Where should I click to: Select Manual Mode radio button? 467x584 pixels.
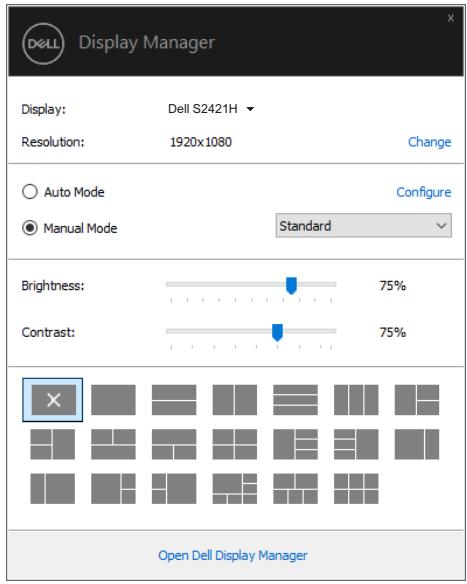point(30,228)
